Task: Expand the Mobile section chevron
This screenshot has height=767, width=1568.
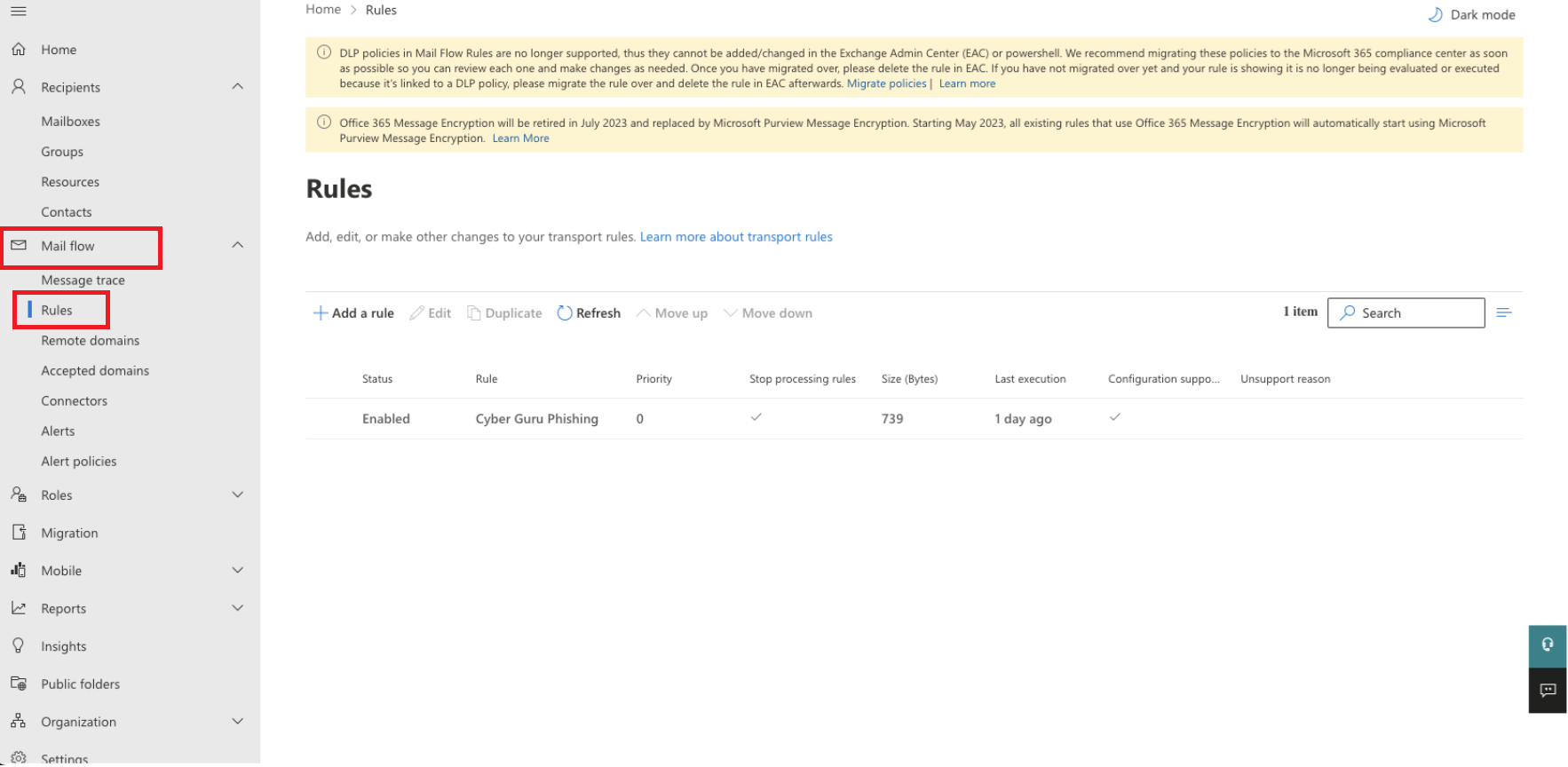Action: [237, 570]
